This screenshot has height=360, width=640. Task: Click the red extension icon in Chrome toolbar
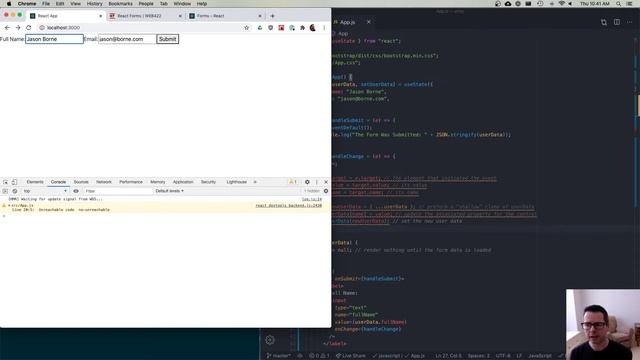click(281, 28)
